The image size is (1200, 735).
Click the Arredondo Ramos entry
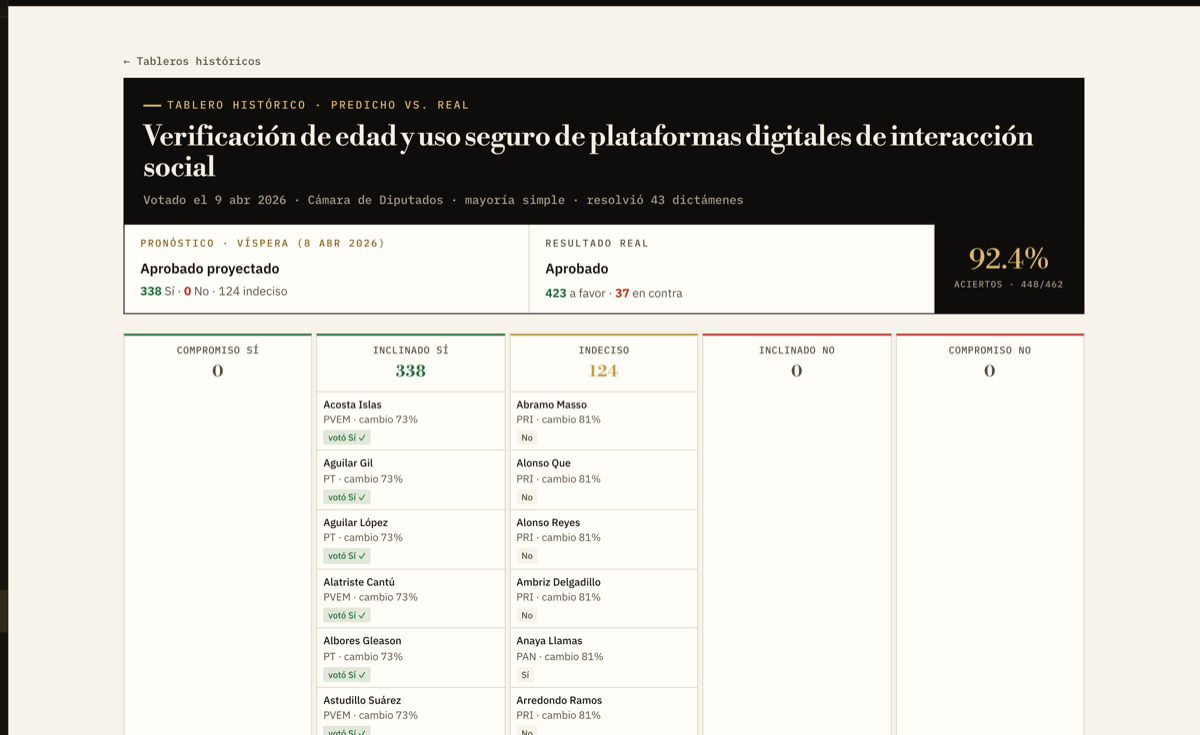(x=603, y=712)
